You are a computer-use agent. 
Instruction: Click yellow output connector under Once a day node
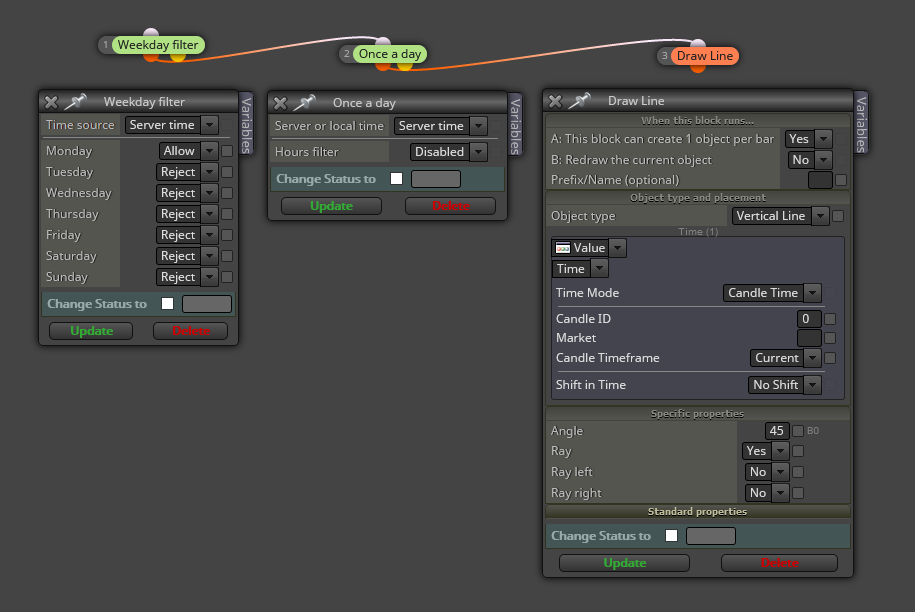click(404, 67)
